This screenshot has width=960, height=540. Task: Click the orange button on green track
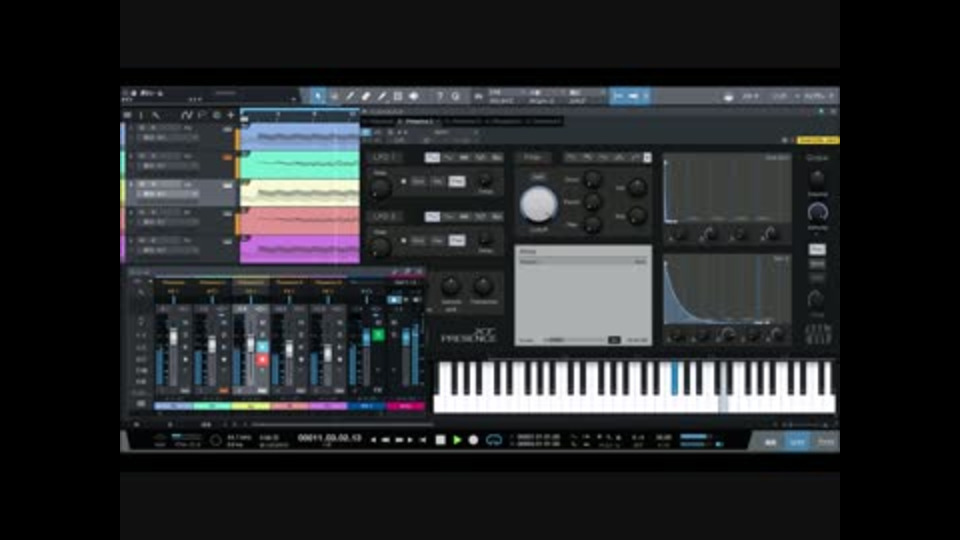pos(227,157)
